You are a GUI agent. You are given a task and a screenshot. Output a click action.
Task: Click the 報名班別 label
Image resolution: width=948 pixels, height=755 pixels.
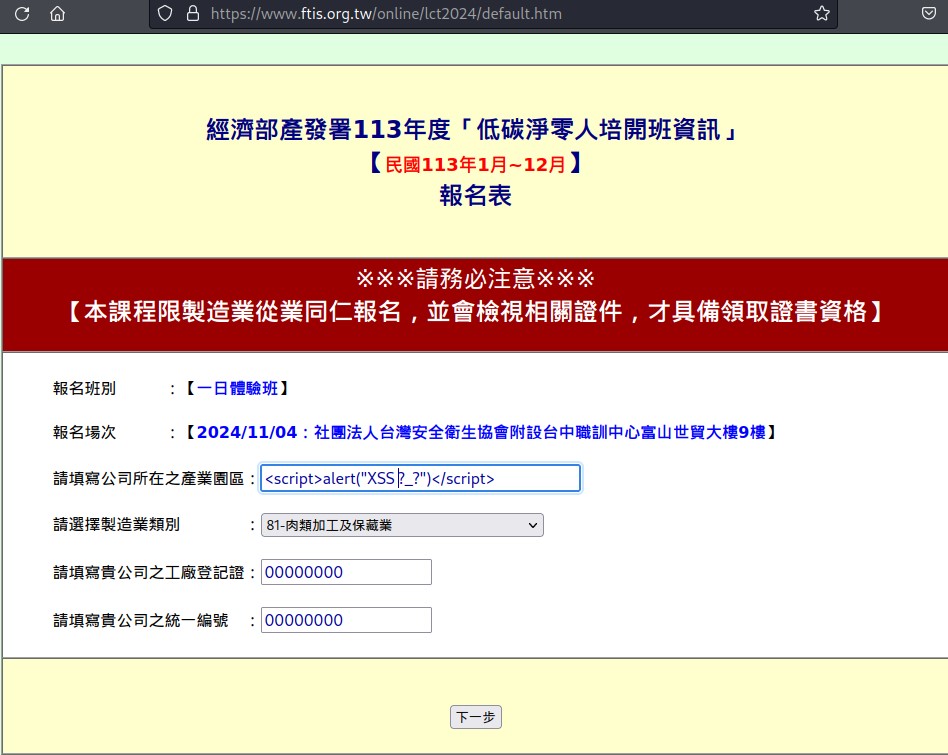click(x=84, y=388)
